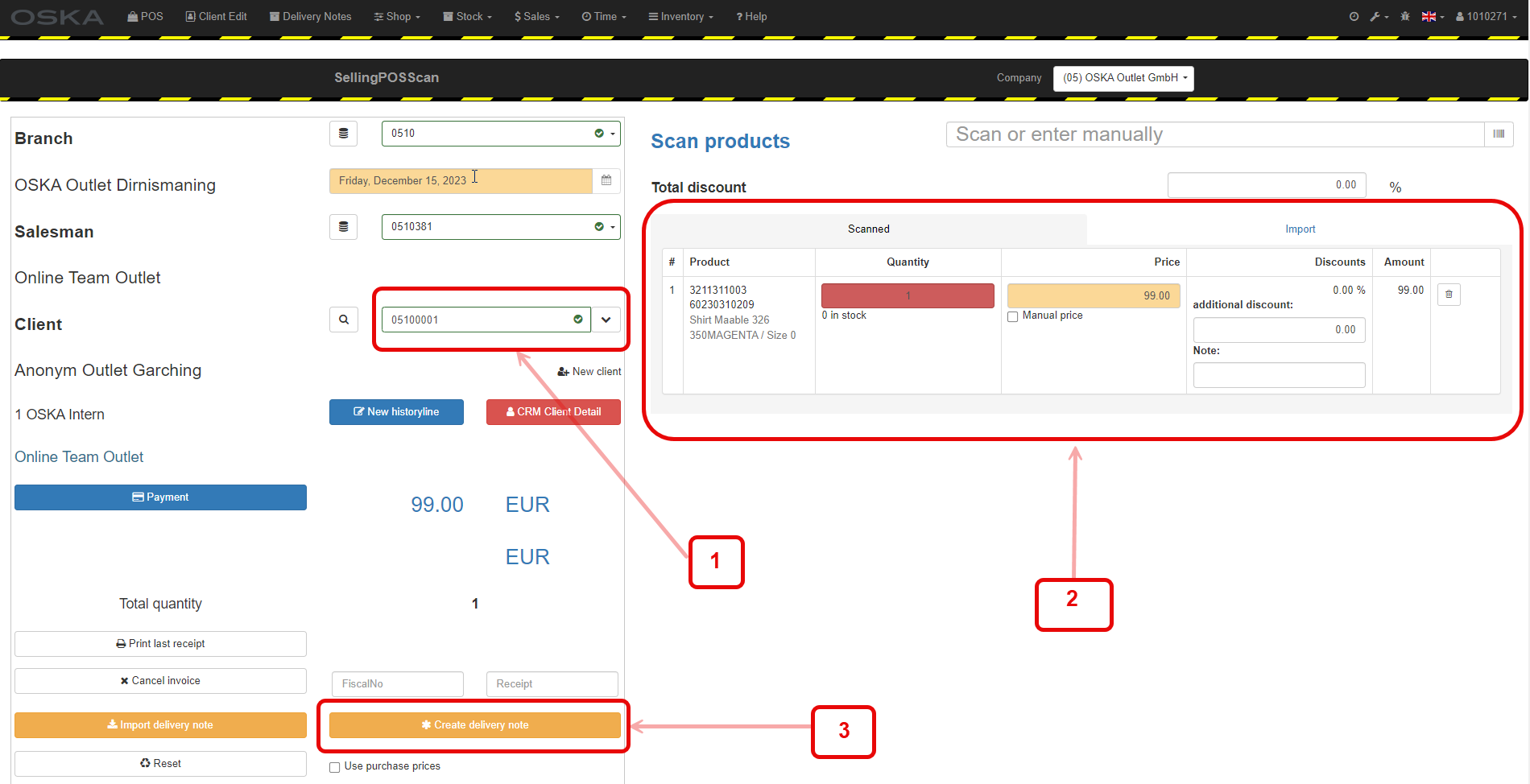Click product number 3211311003
1530x784 pixels.
[x=718, y=290]
